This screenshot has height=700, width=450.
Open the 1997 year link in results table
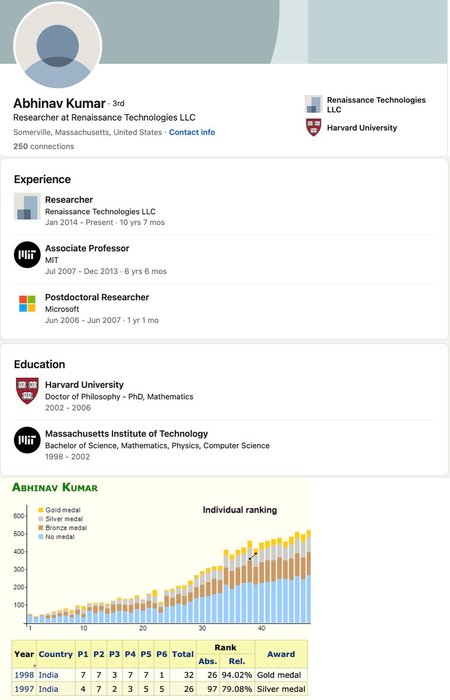point(24,689)
